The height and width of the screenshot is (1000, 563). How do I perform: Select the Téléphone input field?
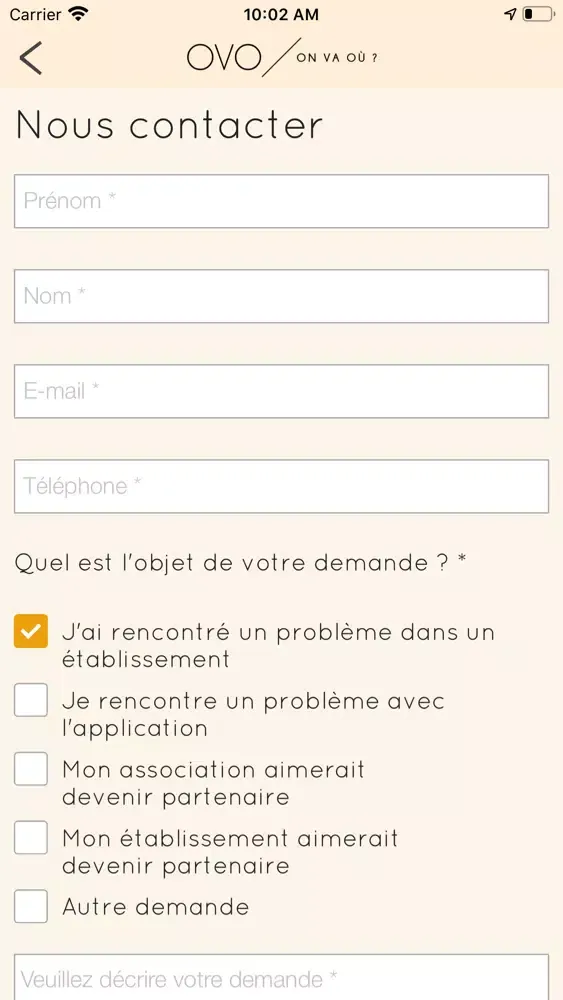(281, 486)
